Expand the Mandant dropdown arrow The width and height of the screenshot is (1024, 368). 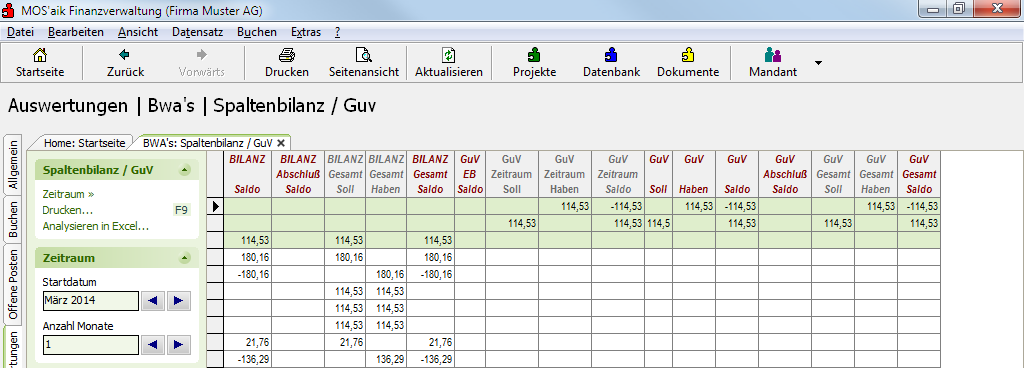(818, 63)
